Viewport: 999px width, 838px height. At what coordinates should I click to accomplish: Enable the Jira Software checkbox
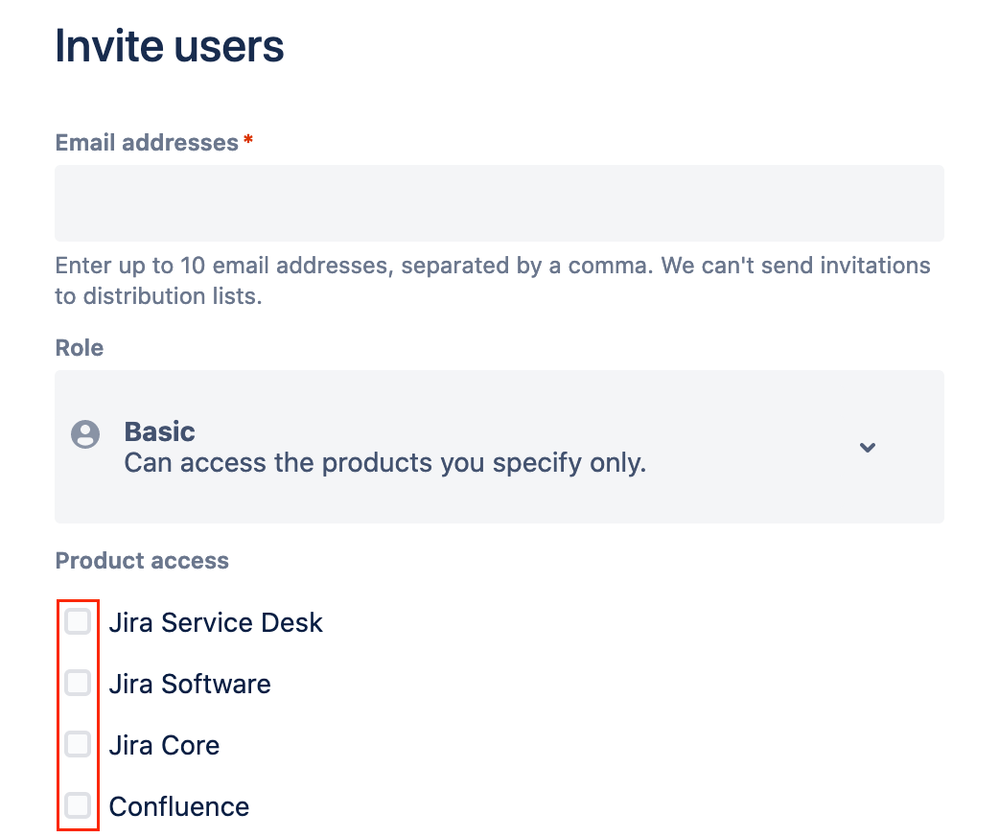(78, 683)
